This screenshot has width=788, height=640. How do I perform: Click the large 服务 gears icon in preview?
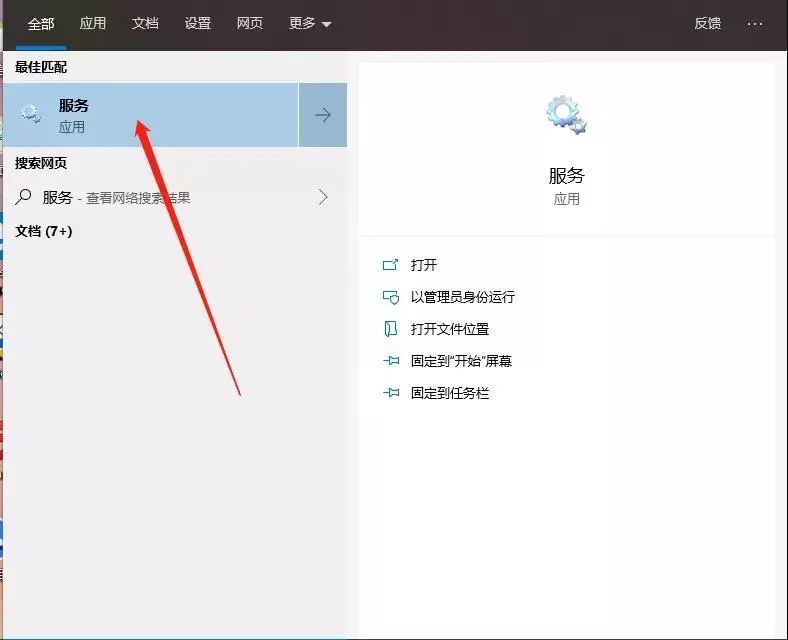tap(566, 115)
